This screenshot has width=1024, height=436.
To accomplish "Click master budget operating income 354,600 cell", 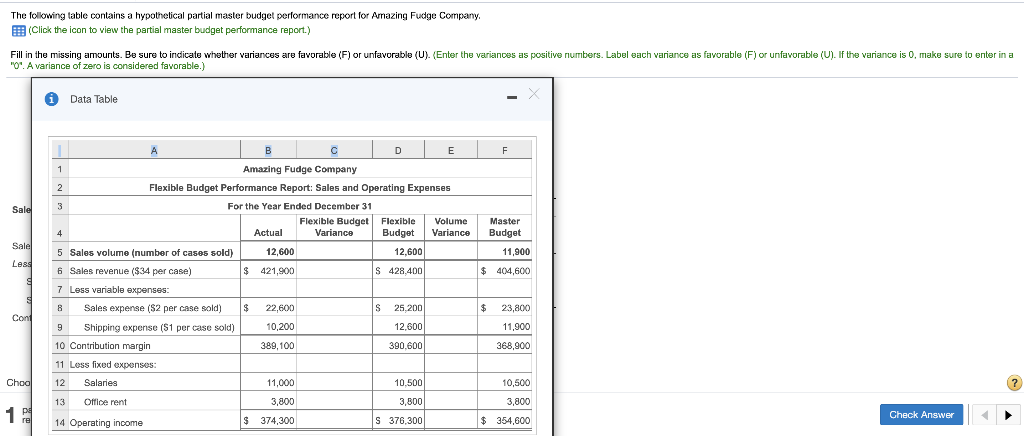I will (505, 421).
